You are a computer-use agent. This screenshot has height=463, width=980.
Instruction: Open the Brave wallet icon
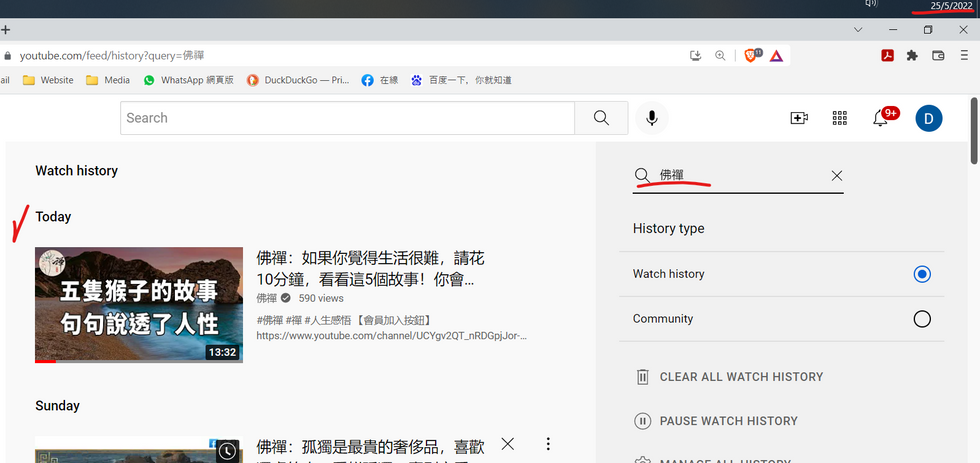point(938,56)
